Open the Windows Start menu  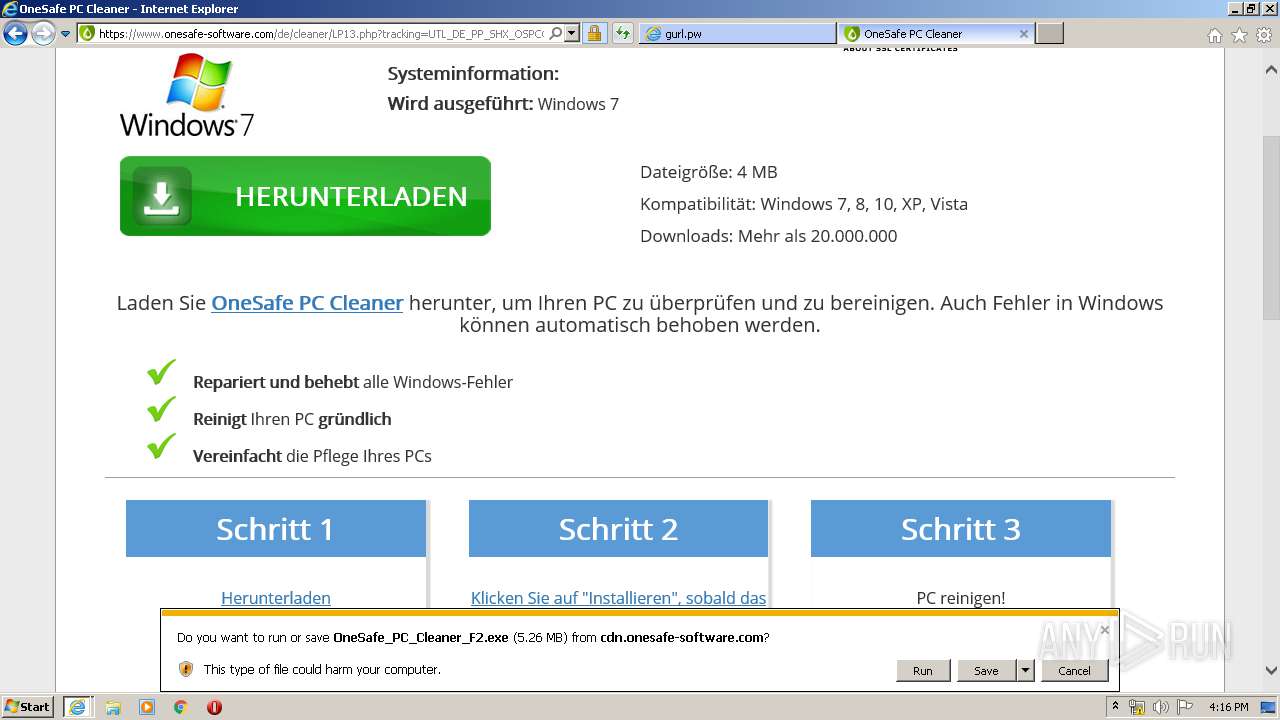tap(28, 706)
